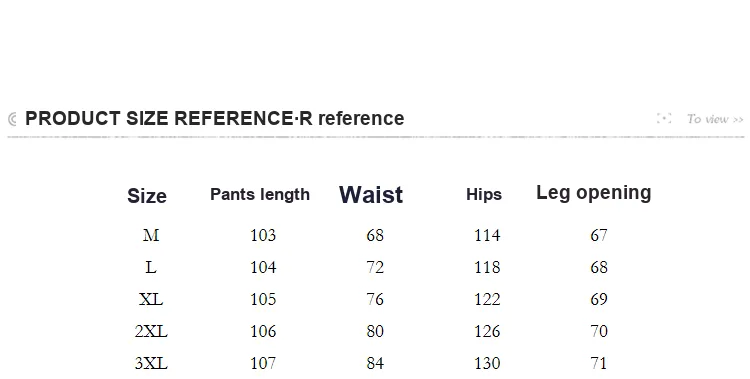Select the Size column header
Screen dimensions: 750x379
147,196
